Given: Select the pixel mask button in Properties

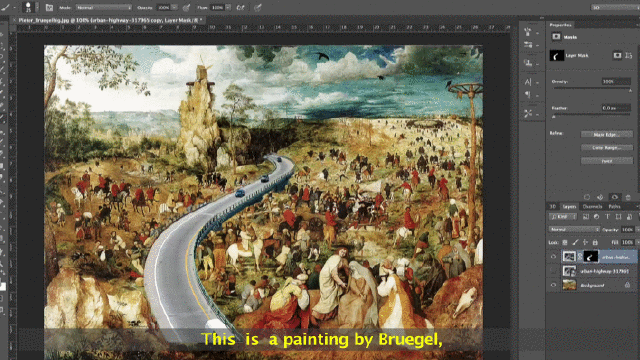Looking at the screenshot, I should (x=617, y=55).
